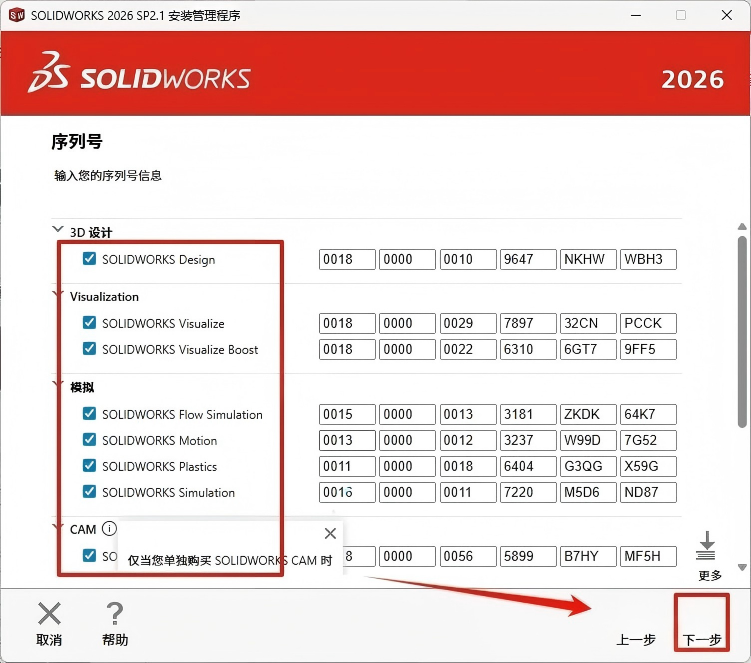Go back with 上一步 button
The height and width of the screenshot is (663, 751).
(x=636, y=640)
